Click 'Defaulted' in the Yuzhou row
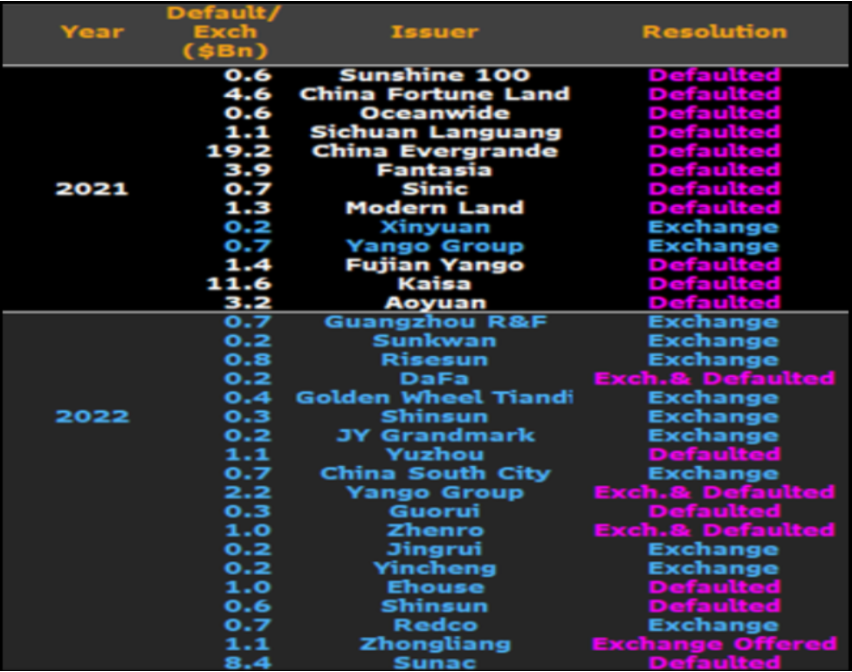 coord(715,455)
